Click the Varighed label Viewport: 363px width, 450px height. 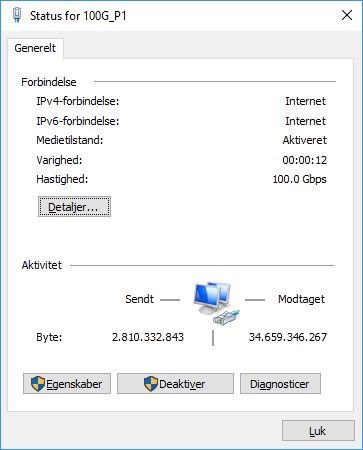click(x=59, y=160)
